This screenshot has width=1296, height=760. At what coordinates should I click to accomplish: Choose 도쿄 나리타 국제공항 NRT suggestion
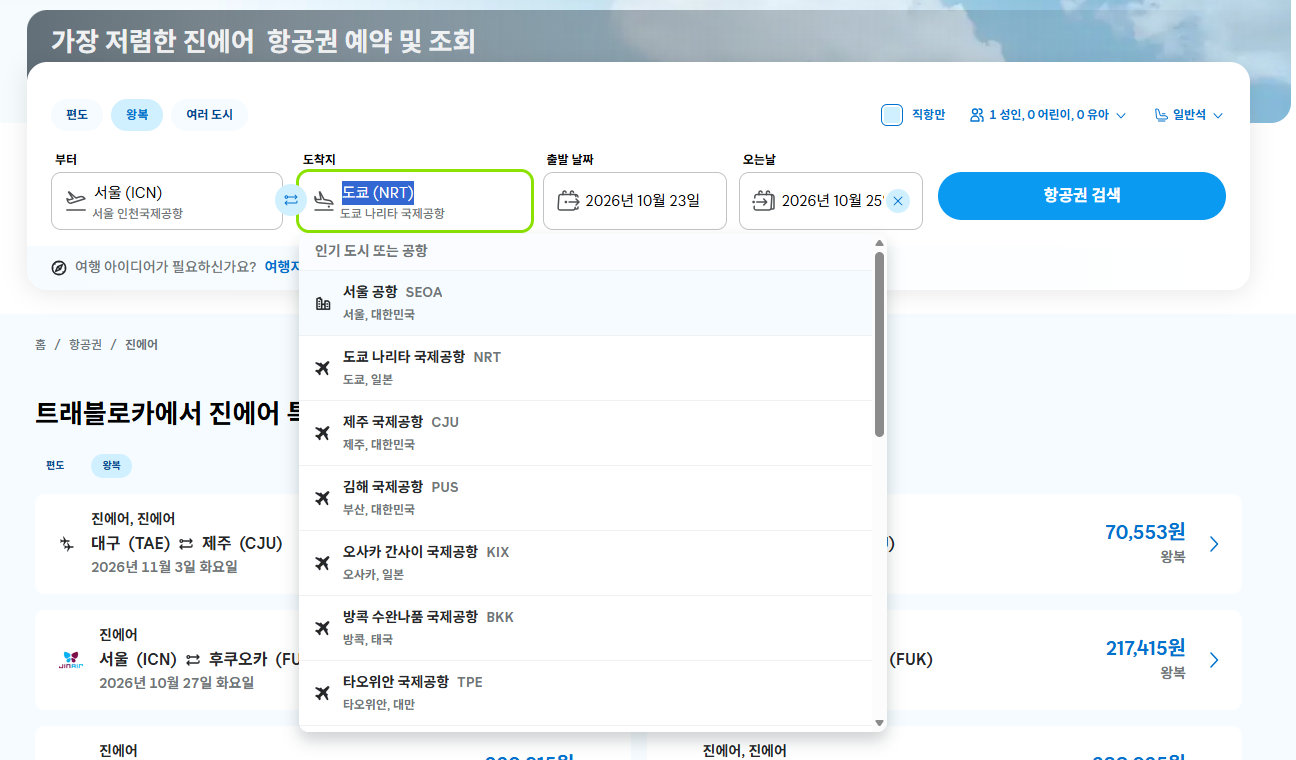[x=586, y=368]
